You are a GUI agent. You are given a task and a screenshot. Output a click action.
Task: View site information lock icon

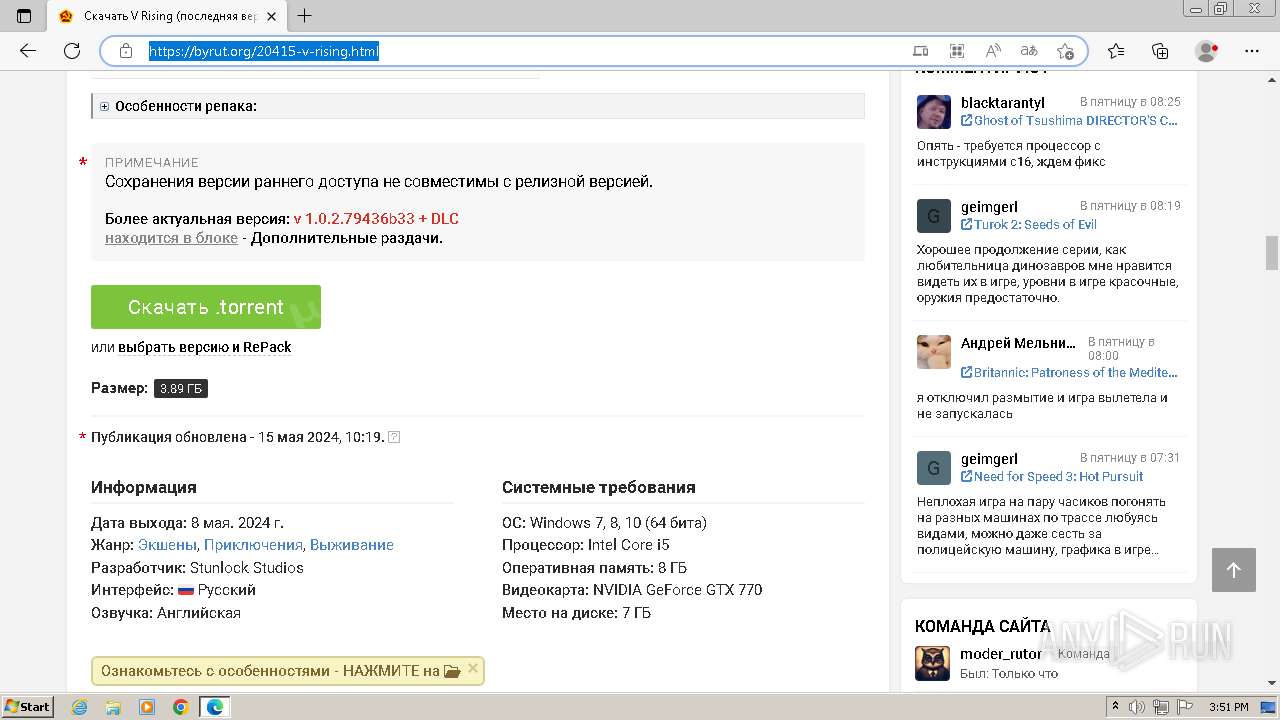(126, 51)
